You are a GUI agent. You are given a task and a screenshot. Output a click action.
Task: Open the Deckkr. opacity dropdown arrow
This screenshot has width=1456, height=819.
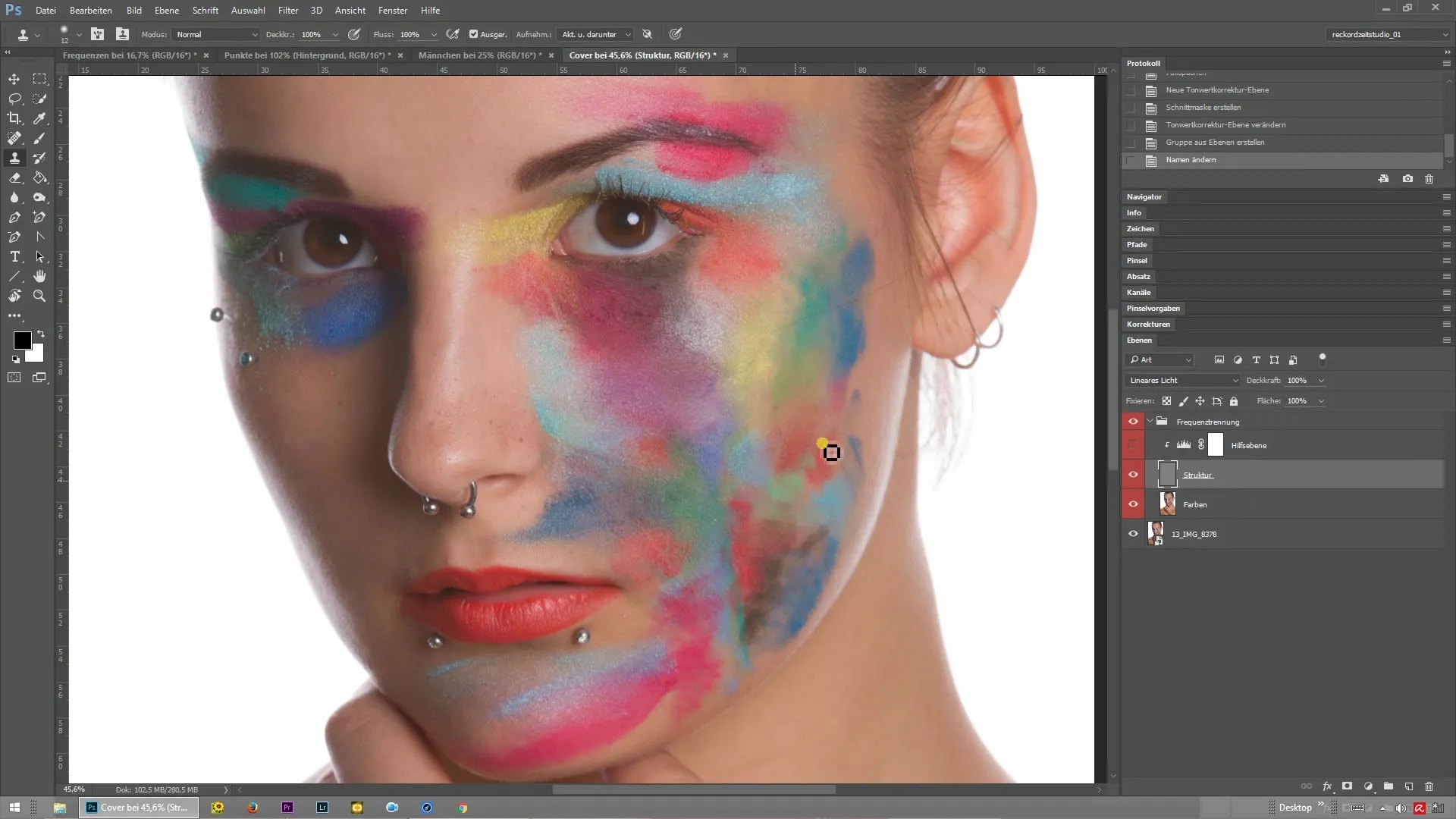(x=335, y=35)
